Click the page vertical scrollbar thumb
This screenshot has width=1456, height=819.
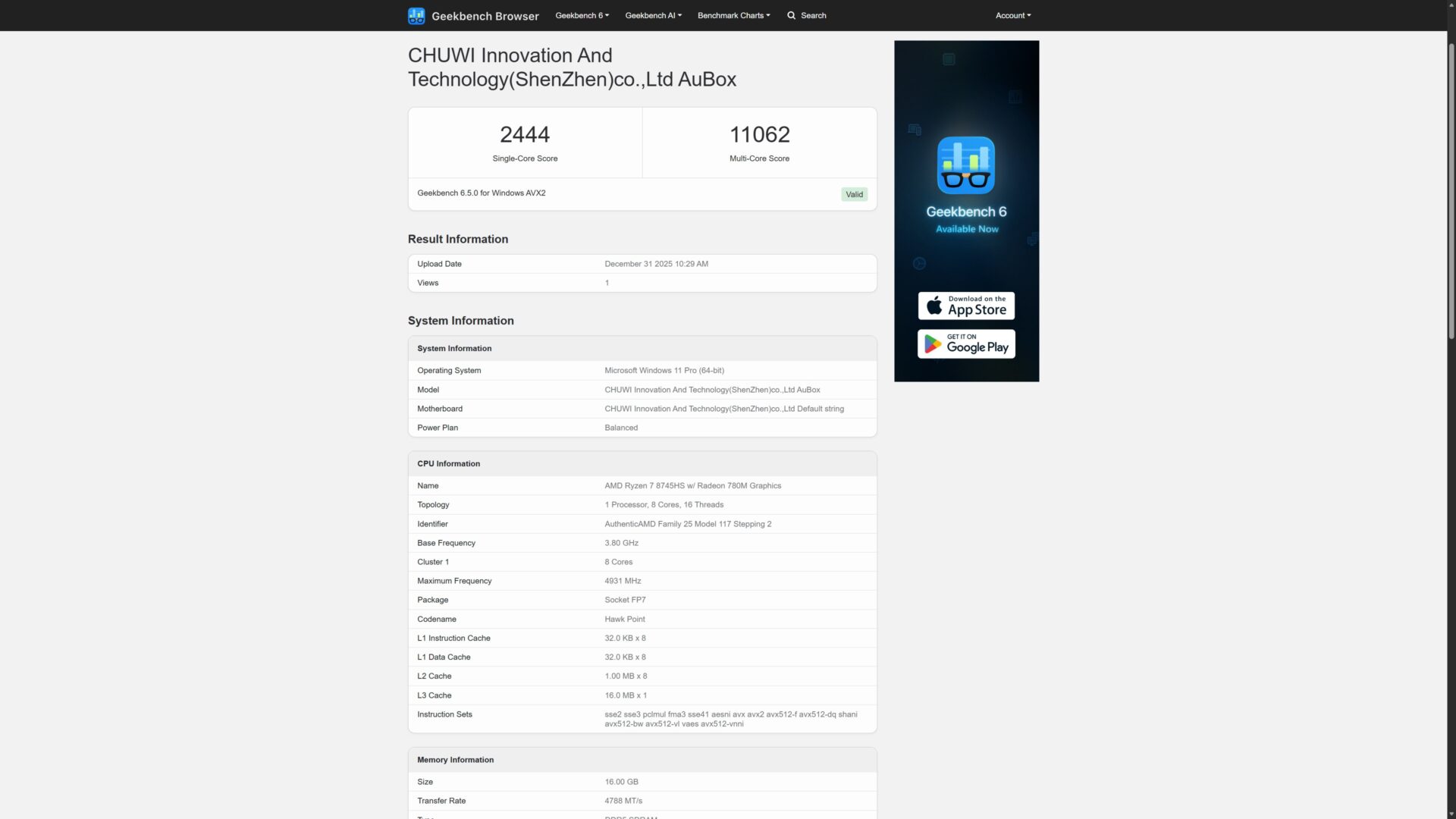(1451, 190)
